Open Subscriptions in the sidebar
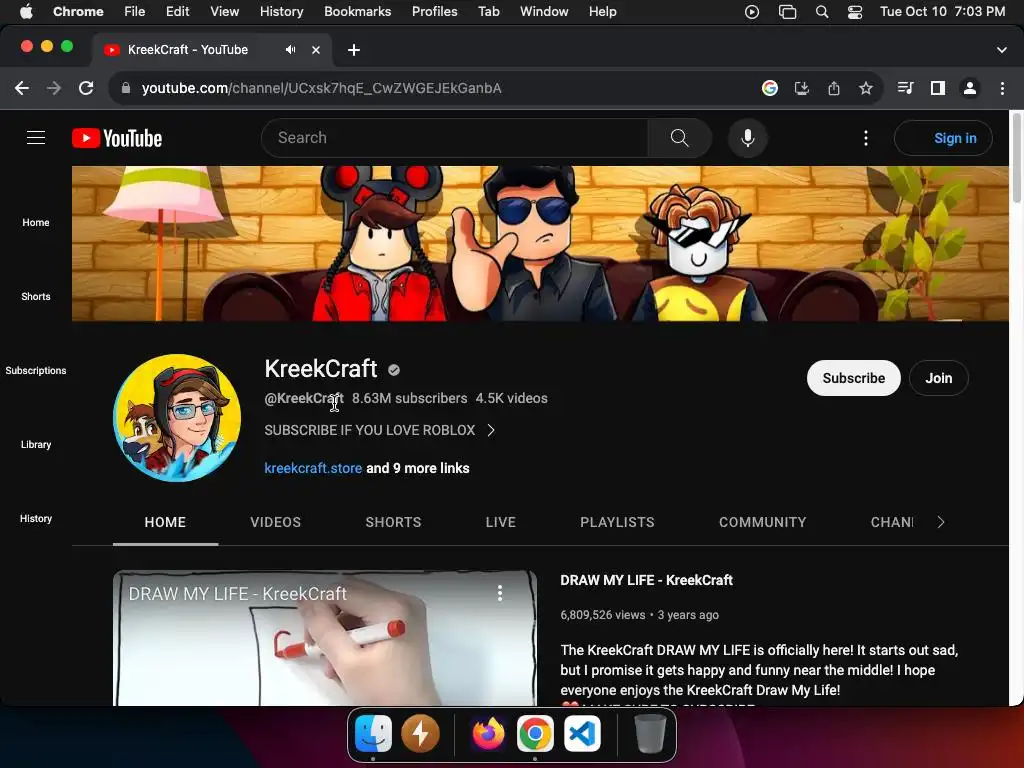This screenshot has width=1024, height=768. (36, 370)
